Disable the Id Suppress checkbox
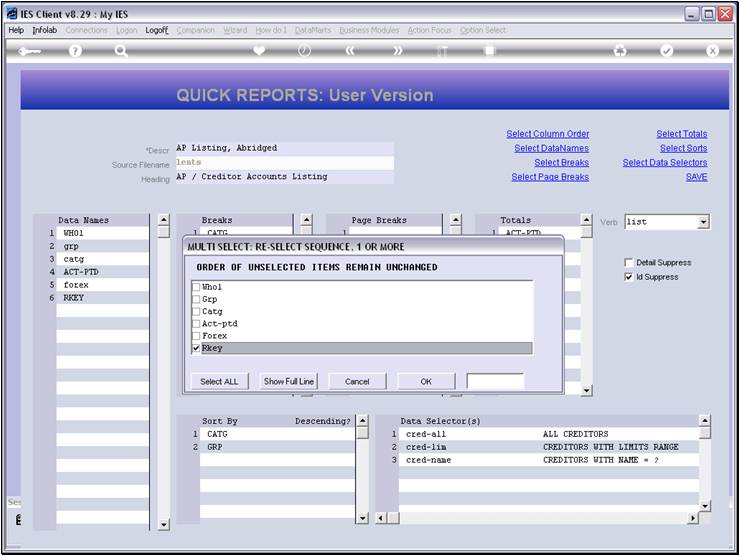The width and height of the screenshot is (739, 555). (x=628, y=277)
